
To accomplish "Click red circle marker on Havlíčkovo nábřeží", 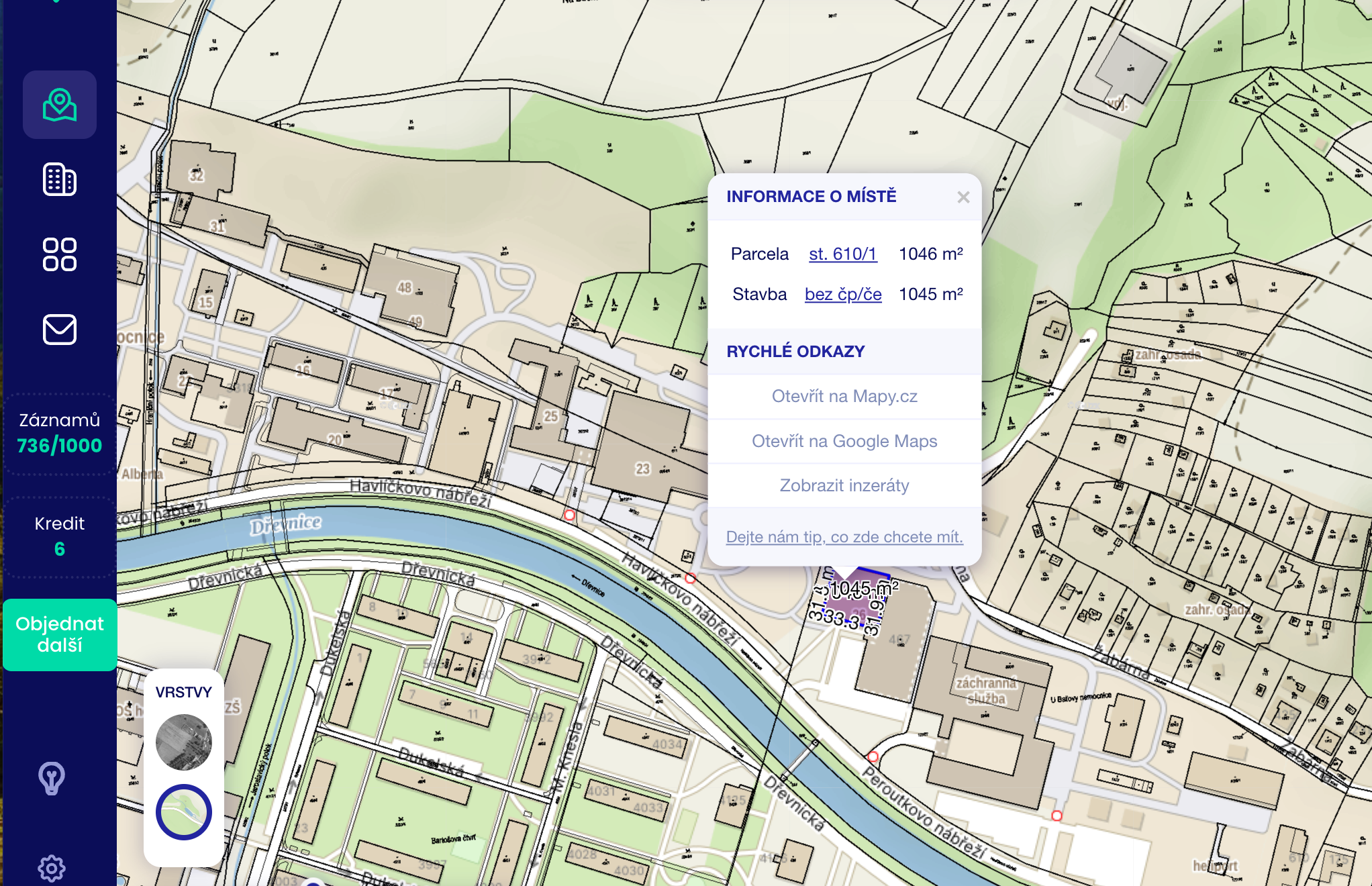I will pos(569,515).
